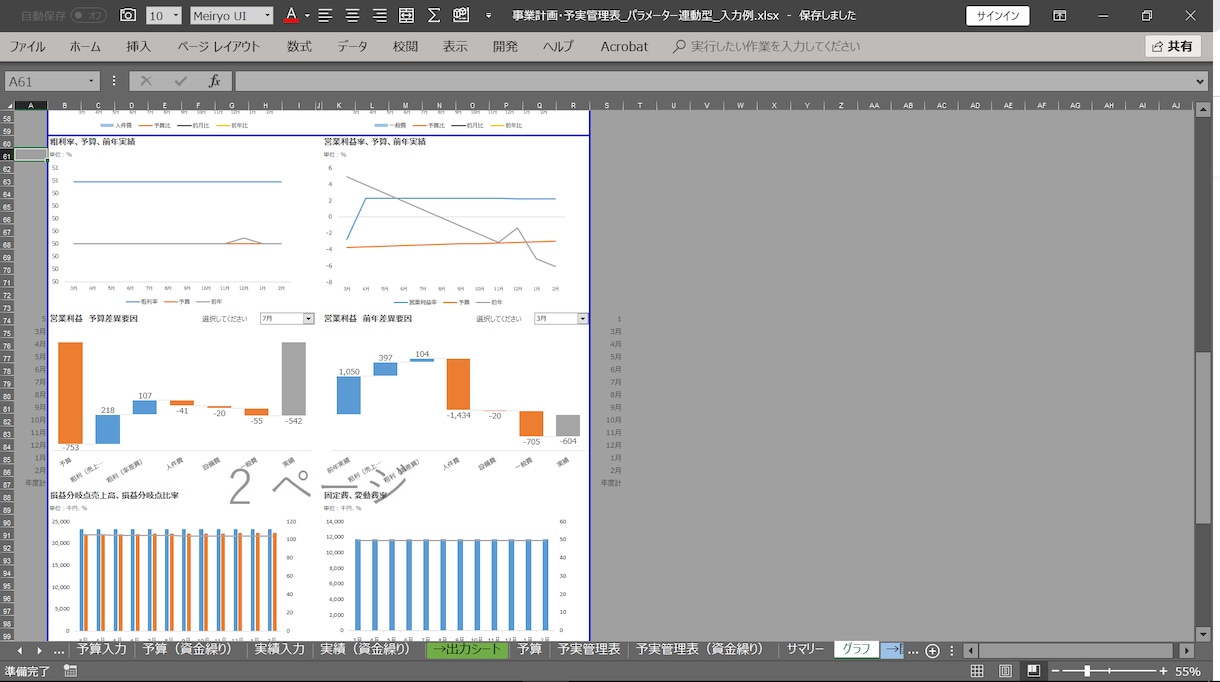Viewport: 1220px width, 682px height.
Task: Open the 挿入 ribbon tab
Action: (x=139, y=46)
